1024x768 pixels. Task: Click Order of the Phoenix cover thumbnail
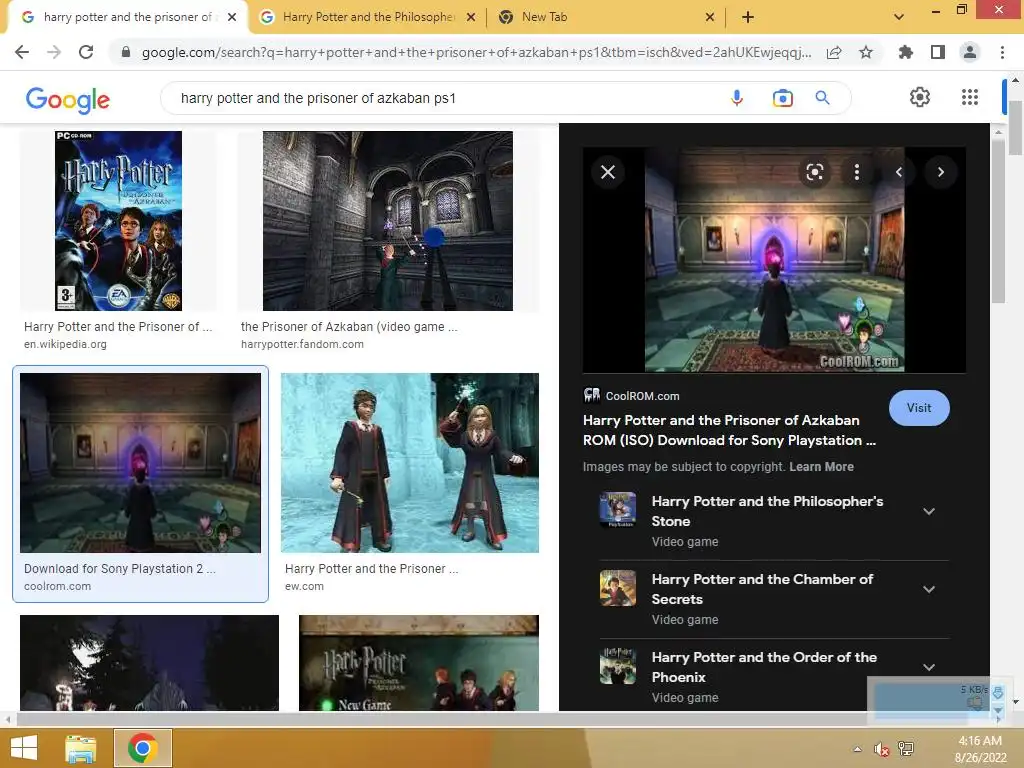[x=618, y=665]
